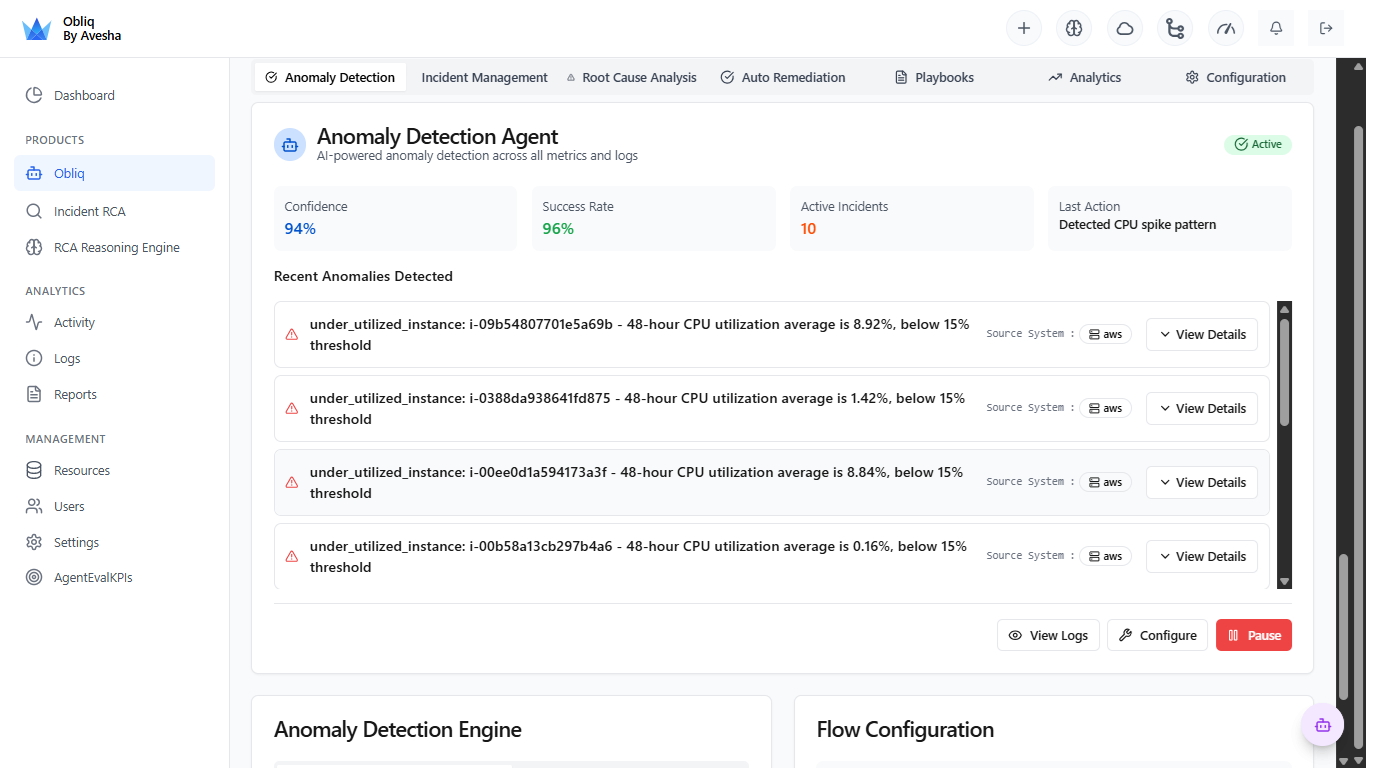Open Incident RCA in sidebar
The width and height of the screenshot is (1373, 780).
114,211
